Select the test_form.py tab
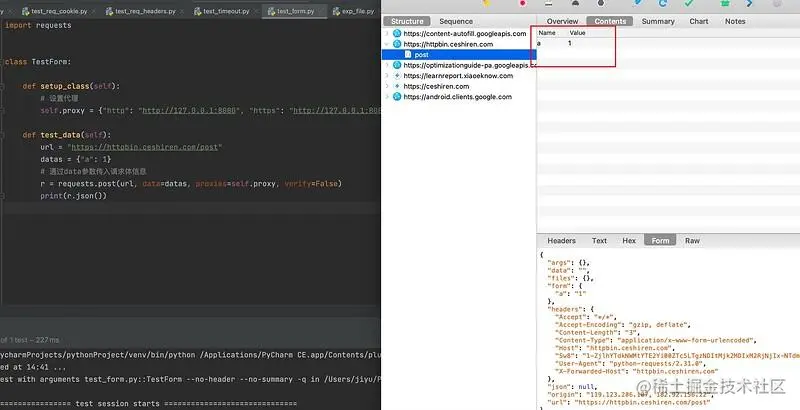 click(292, 11)
